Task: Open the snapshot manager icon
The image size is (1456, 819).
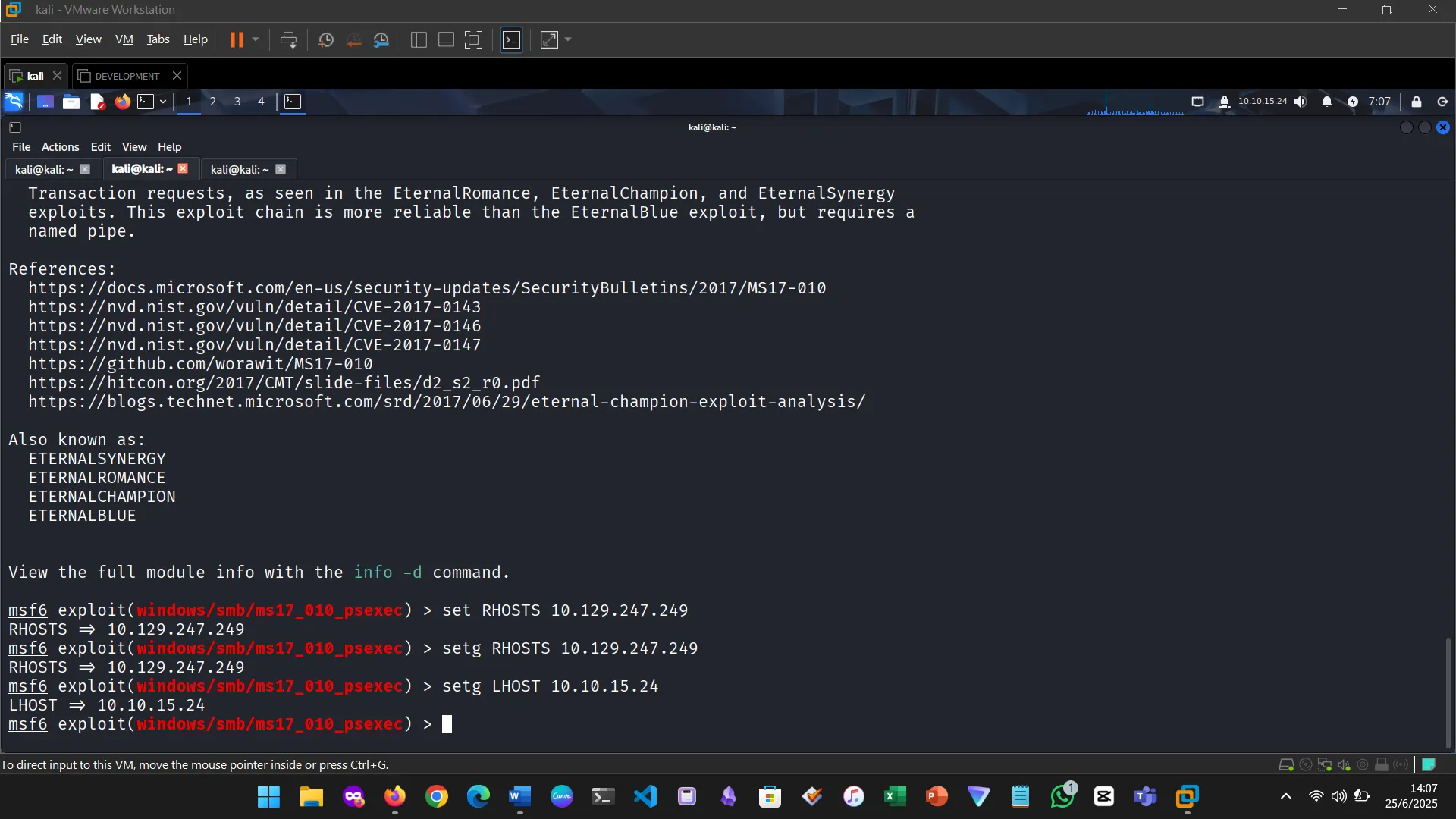Action: point(381,39)
